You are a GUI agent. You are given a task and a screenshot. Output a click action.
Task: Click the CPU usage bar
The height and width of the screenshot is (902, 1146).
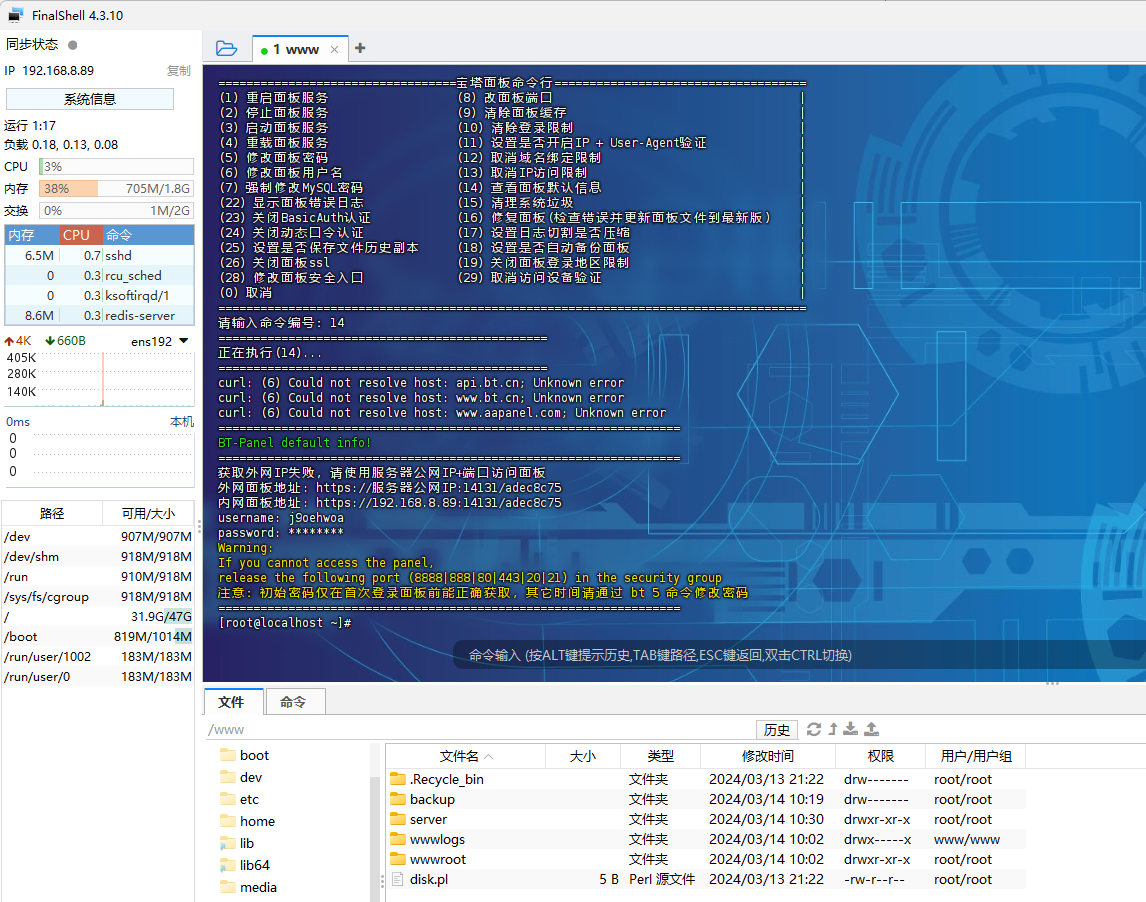click(x=116, y=167)
